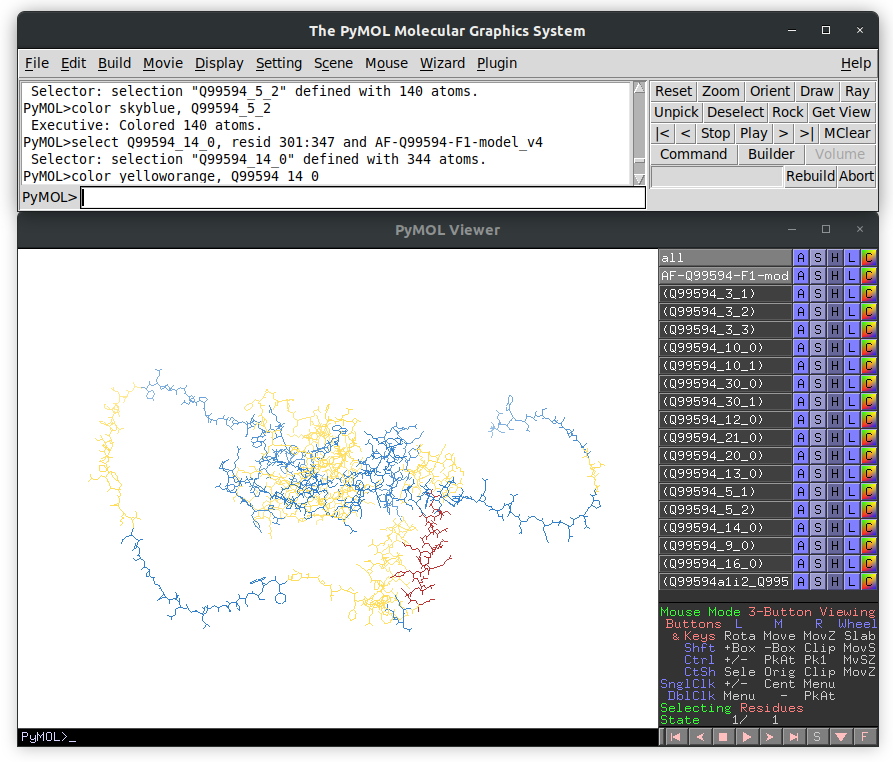Viewport: 893px width, 762px height.
Task: Focus the PyMOL> command input field
Action: (x=363, y=198)
